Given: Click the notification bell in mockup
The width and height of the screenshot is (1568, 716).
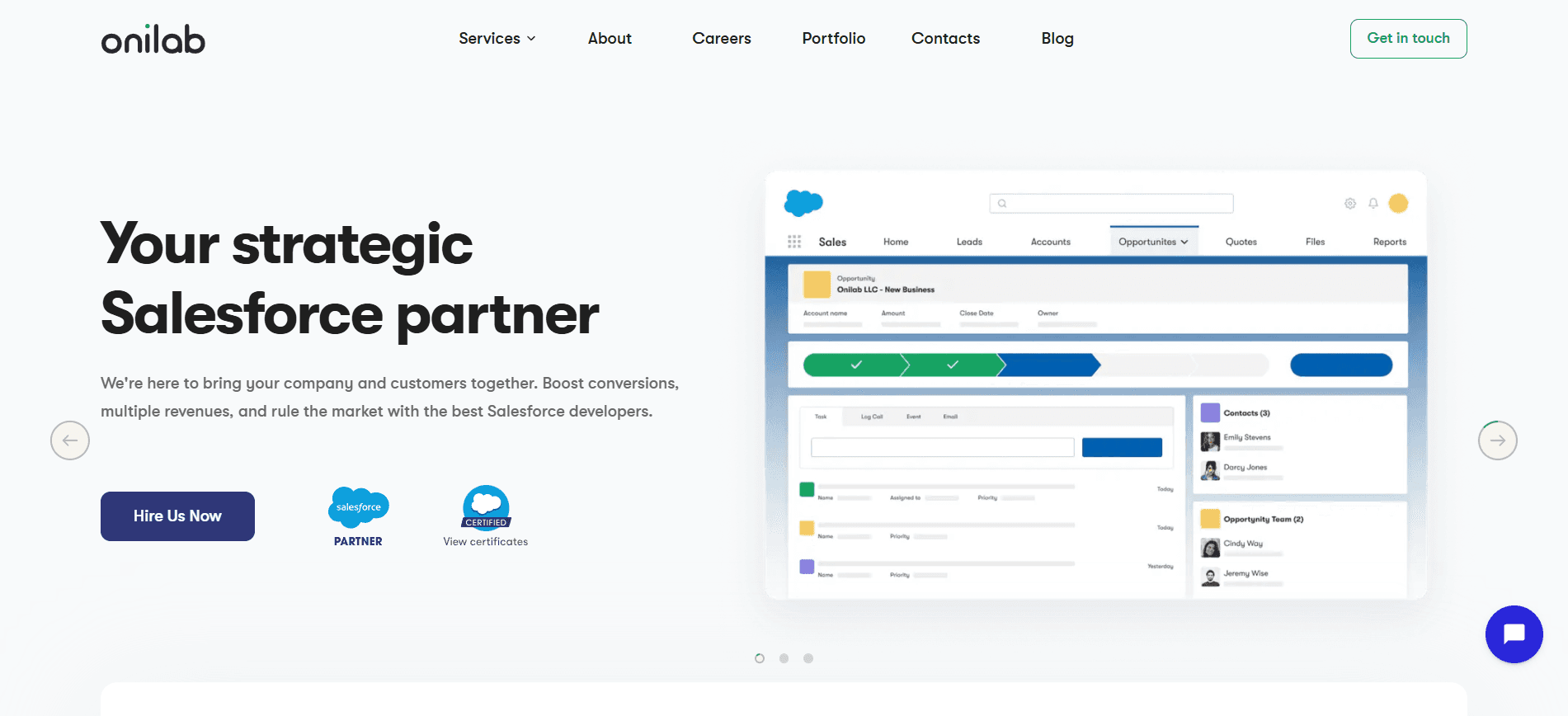Looking at the screenshot, I should tap(1373, 204).
